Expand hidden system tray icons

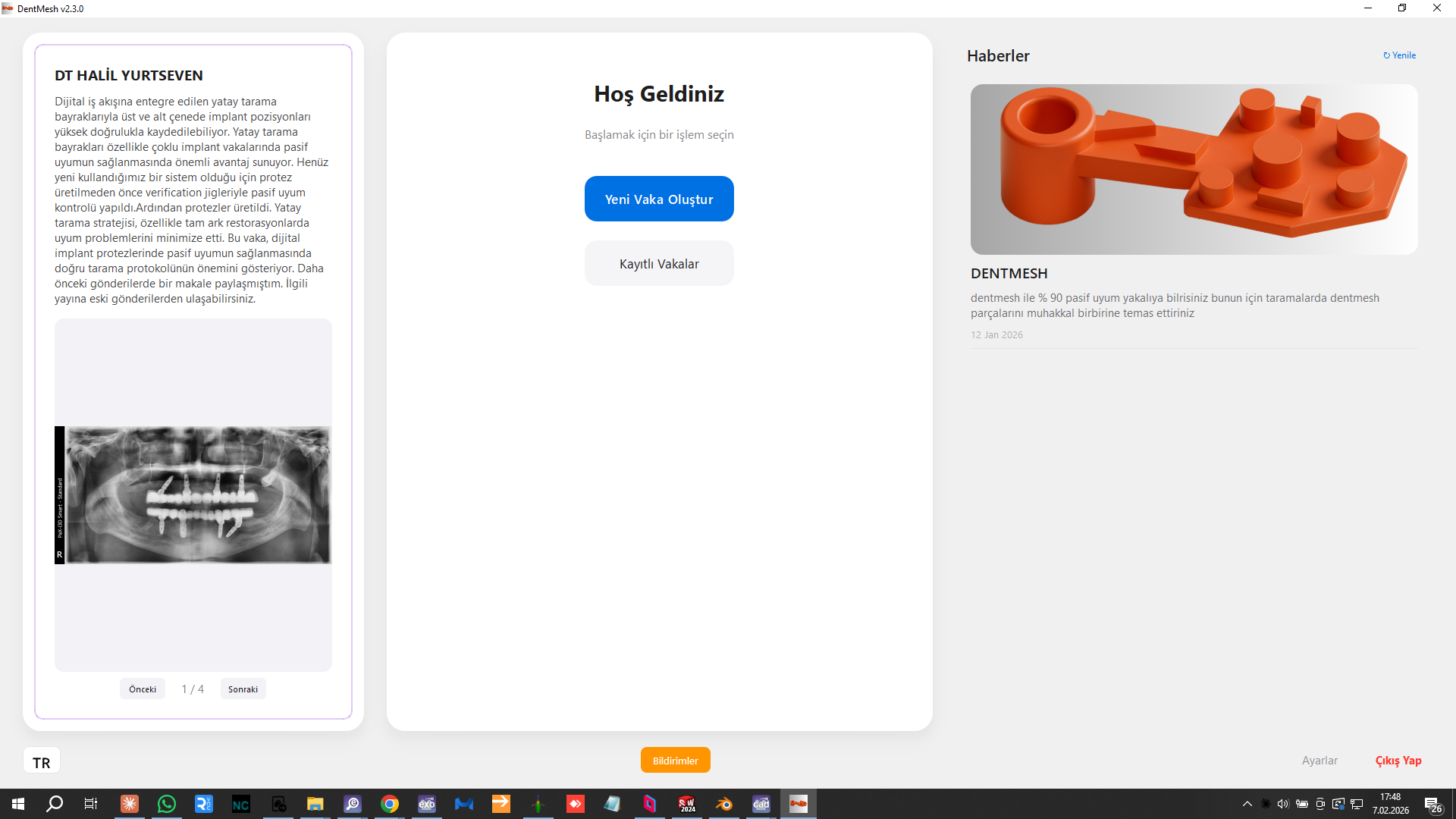click(1247, 804)
